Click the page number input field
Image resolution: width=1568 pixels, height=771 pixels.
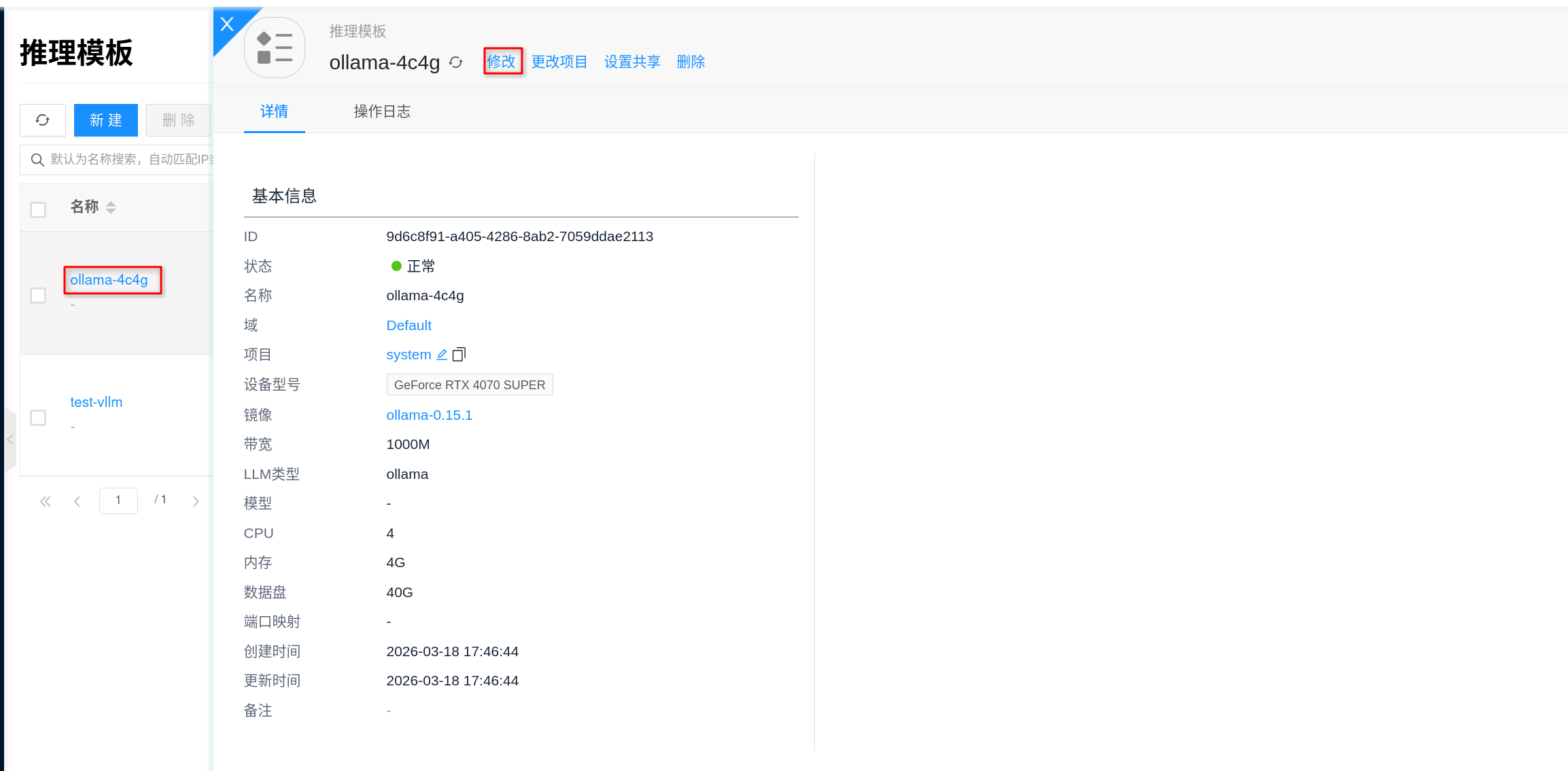[118, 501]
